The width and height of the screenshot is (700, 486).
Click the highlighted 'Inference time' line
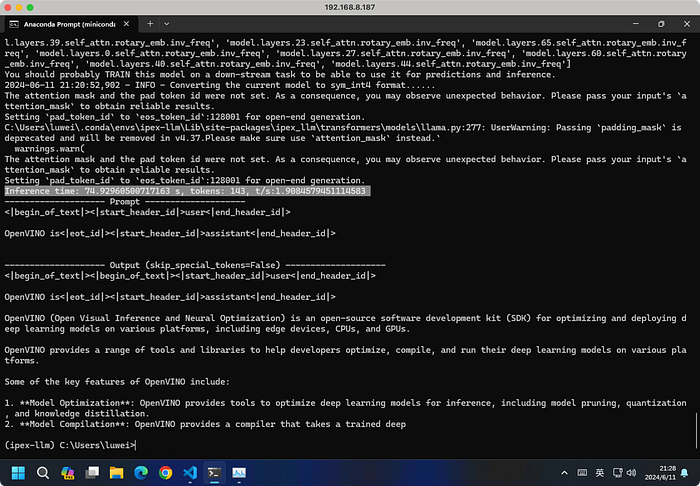click(187, 191)
